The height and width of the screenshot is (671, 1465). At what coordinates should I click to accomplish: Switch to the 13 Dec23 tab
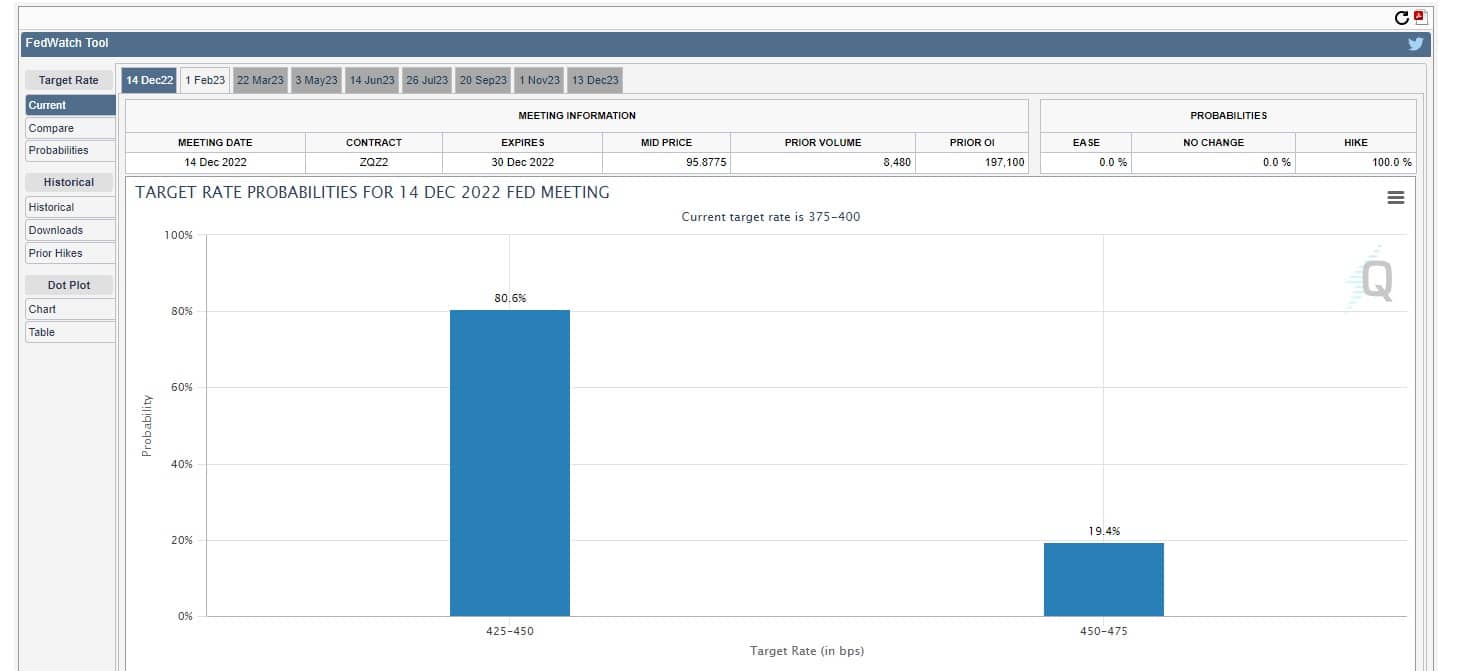[595, 80]
